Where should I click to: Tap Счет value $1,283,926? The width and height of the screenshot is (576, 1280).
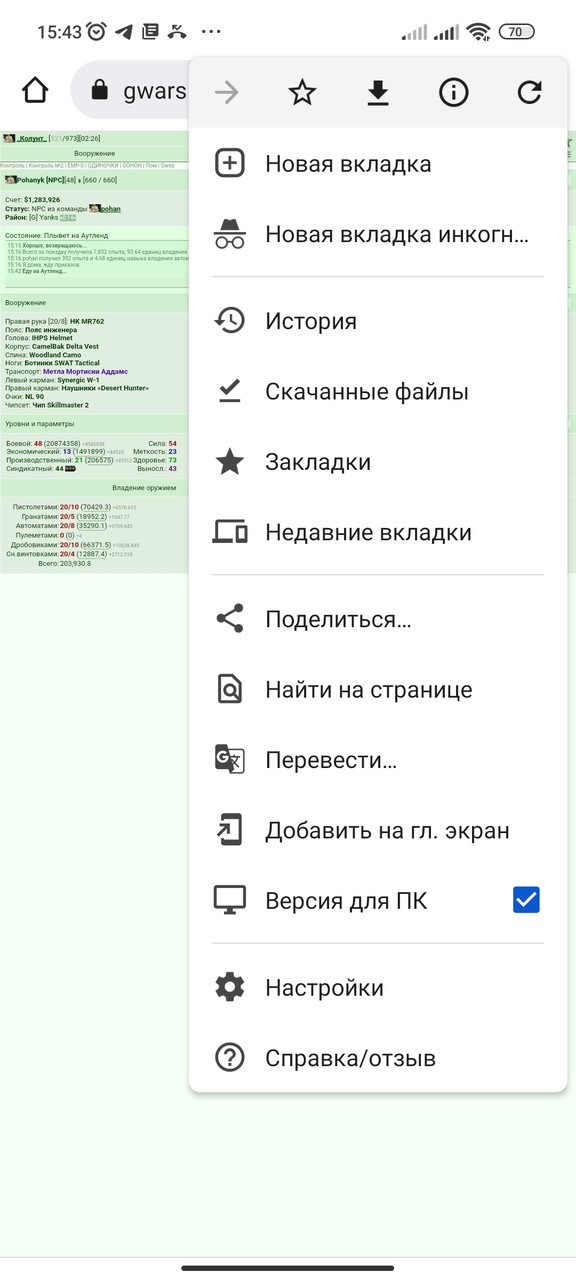tap(42, 200)
